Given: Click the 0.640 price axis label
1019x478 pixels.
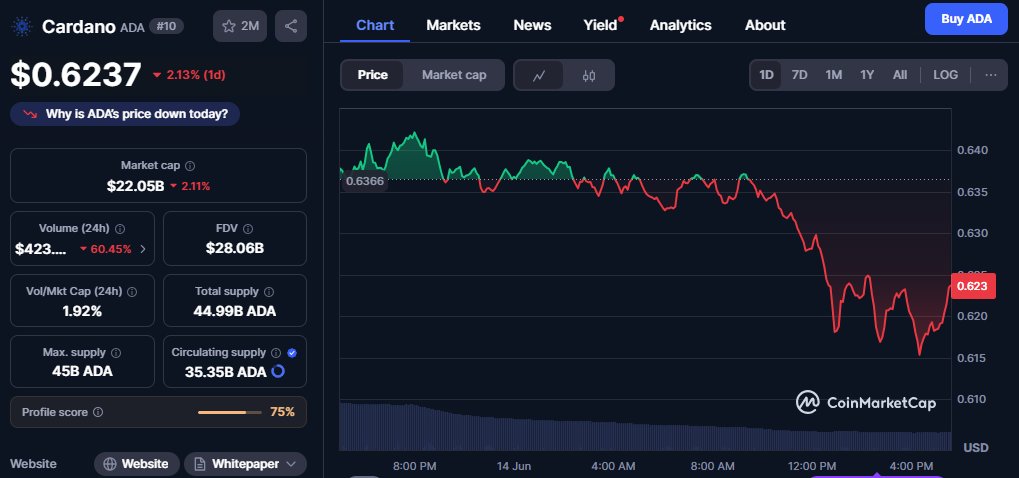Looking at the screenshot, I should pos(973,150).
